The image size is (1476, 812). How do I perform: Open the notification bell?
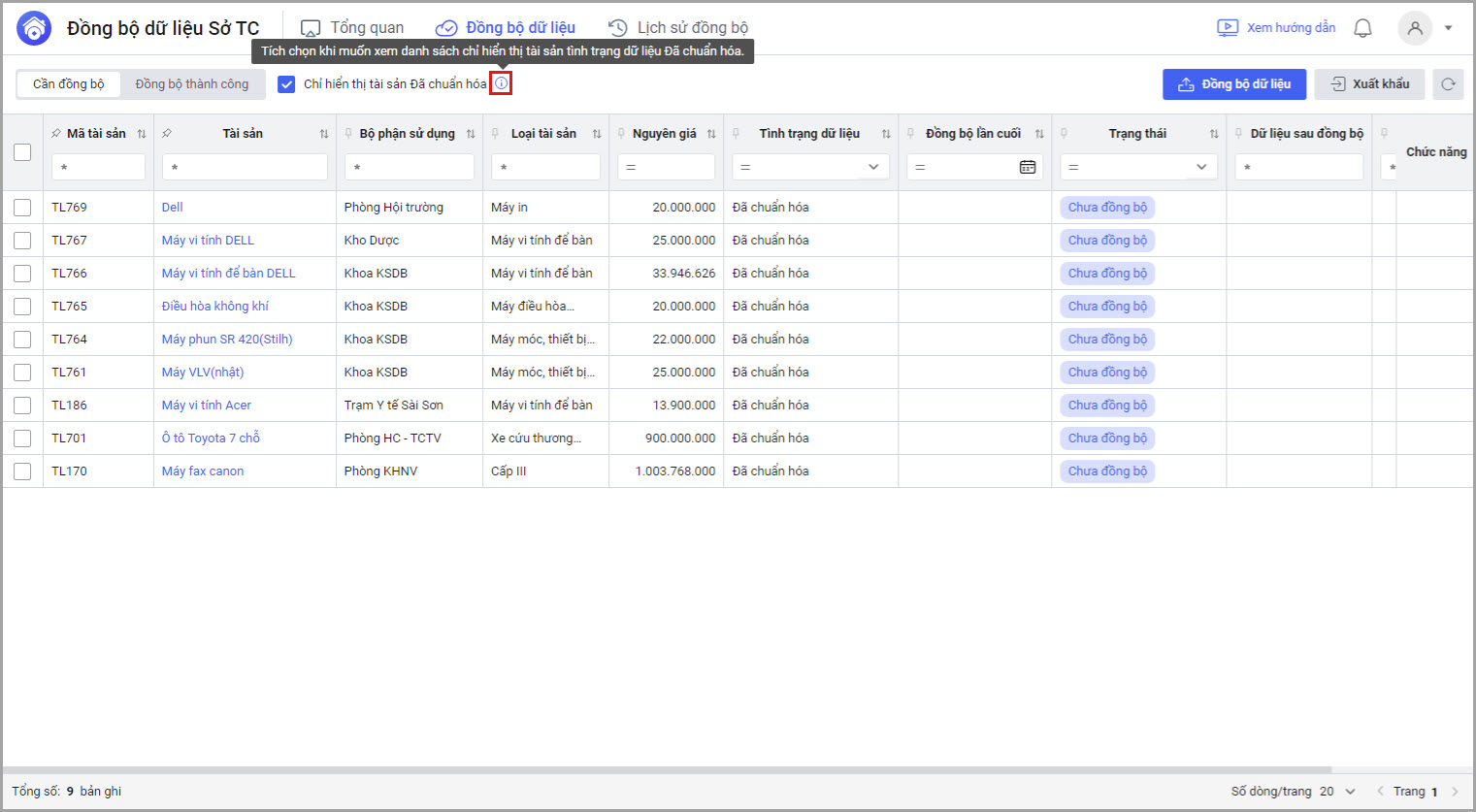(x=1362, y=28)
